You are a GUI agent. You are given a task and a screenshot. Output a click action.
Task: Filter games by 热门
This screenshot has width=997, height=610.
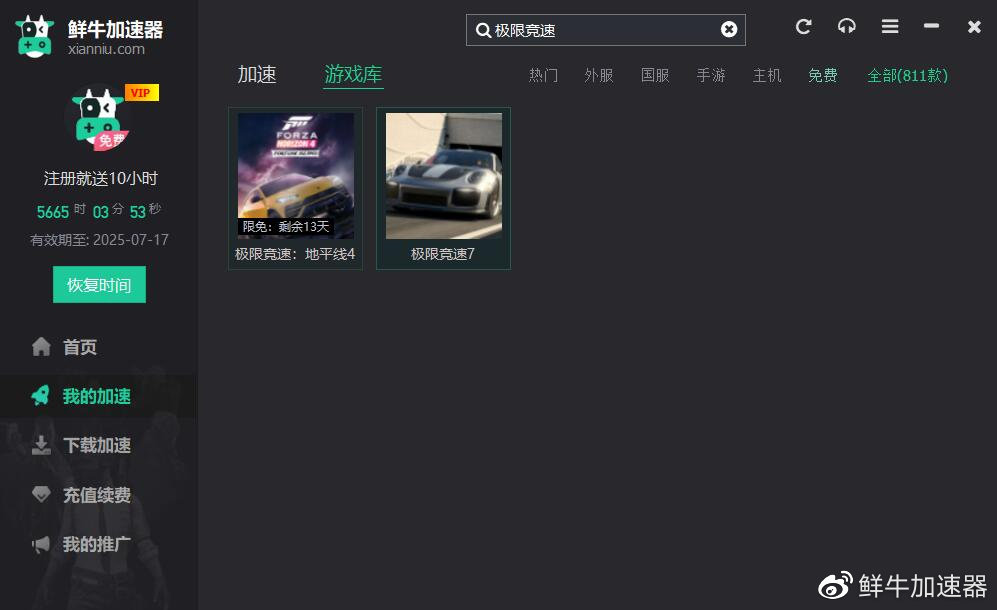point(543,76)
